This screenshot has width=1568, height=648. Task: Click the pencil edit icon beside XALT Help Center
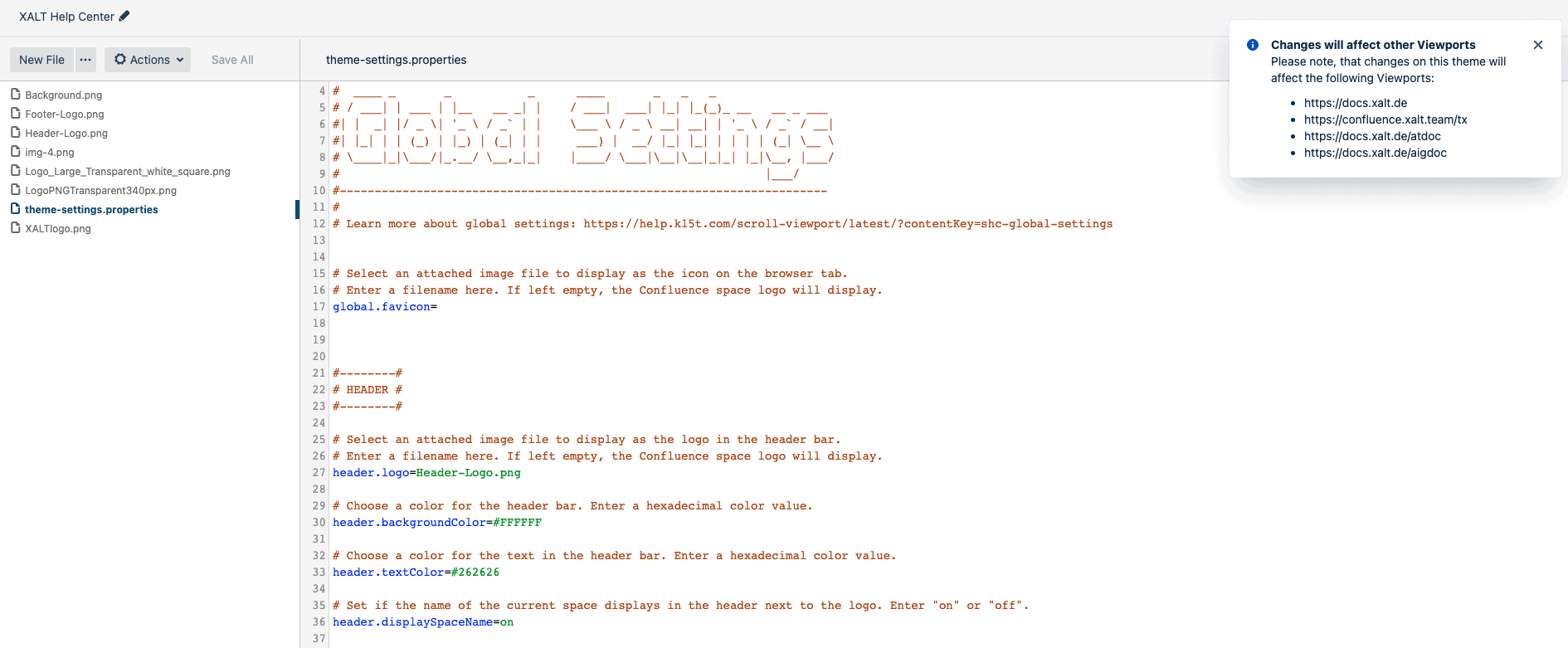pos(124,16)
